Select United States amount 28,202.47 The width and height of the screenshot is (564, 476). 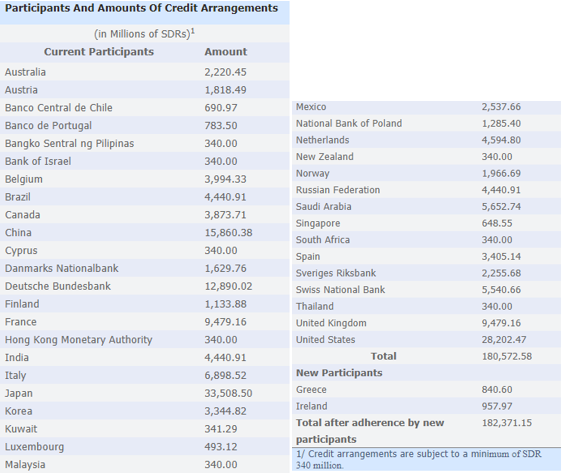(x=504, y=340)
